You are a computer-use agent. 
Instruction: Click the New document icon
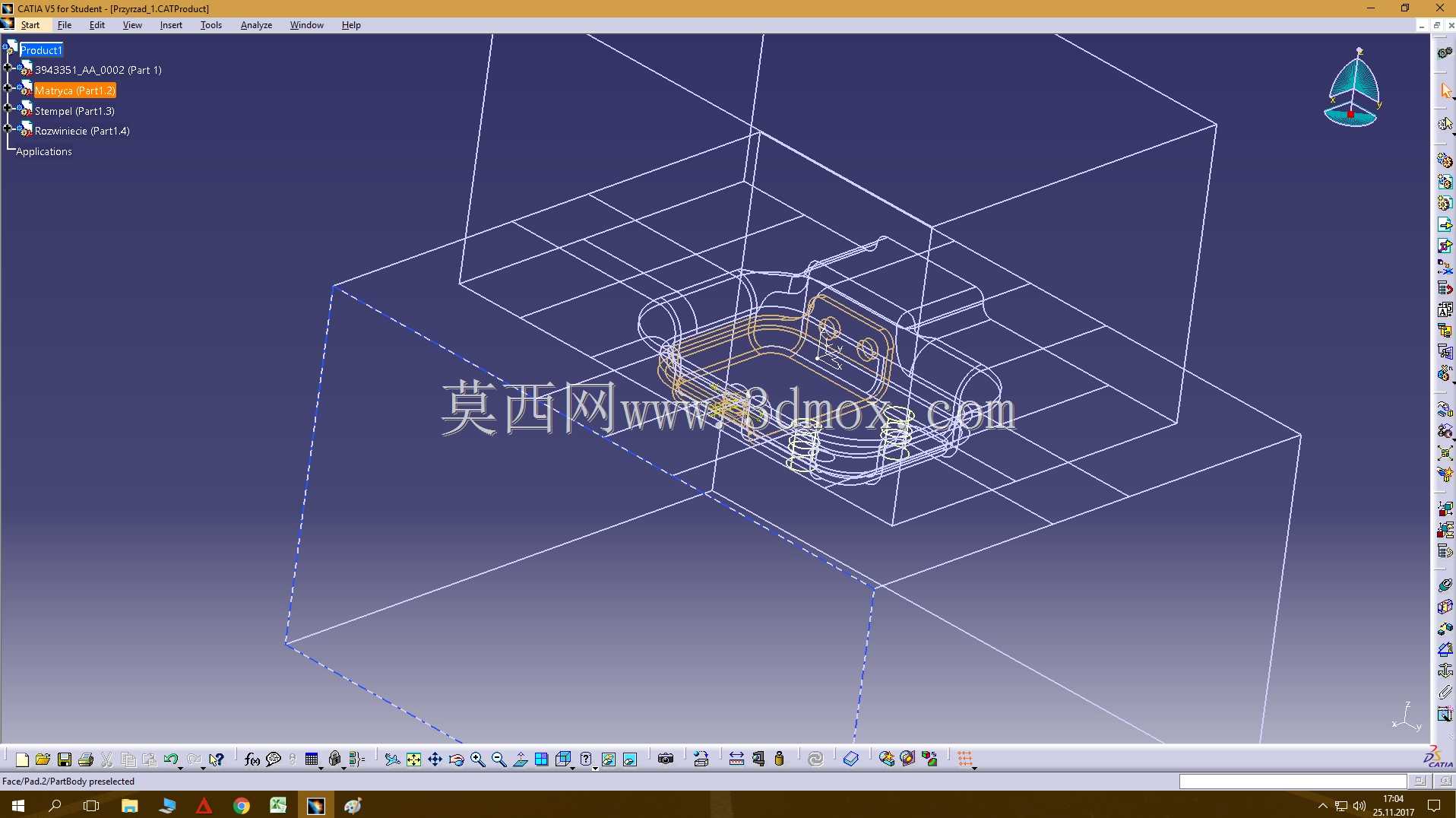tap(22, 759)
